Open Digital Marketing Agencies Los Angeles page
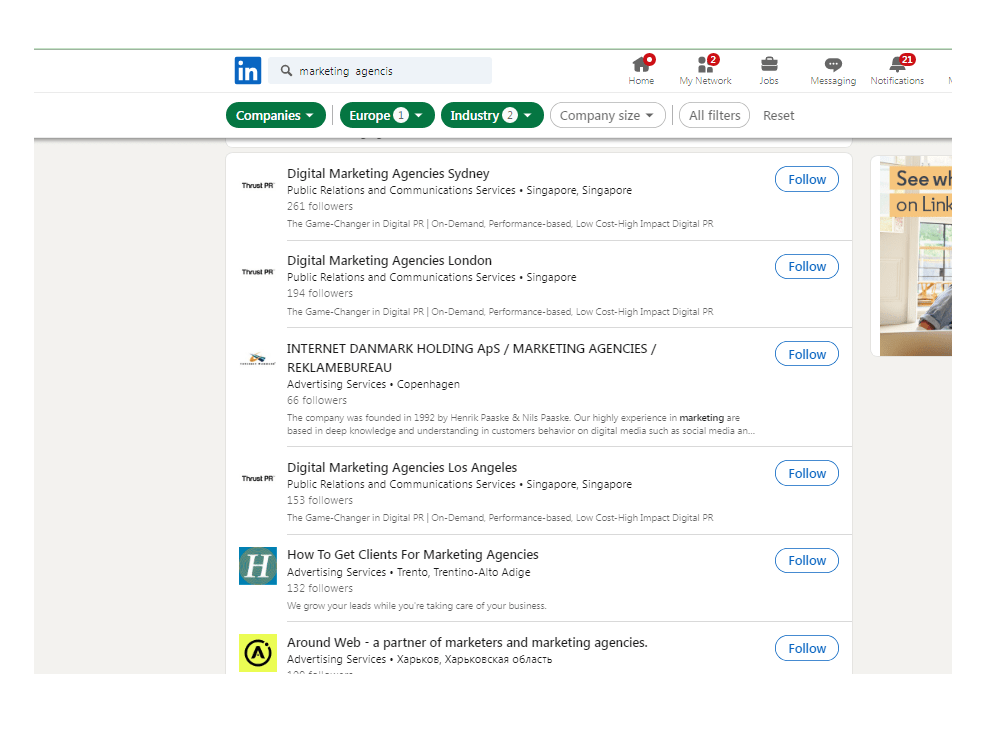 (402, 467)
